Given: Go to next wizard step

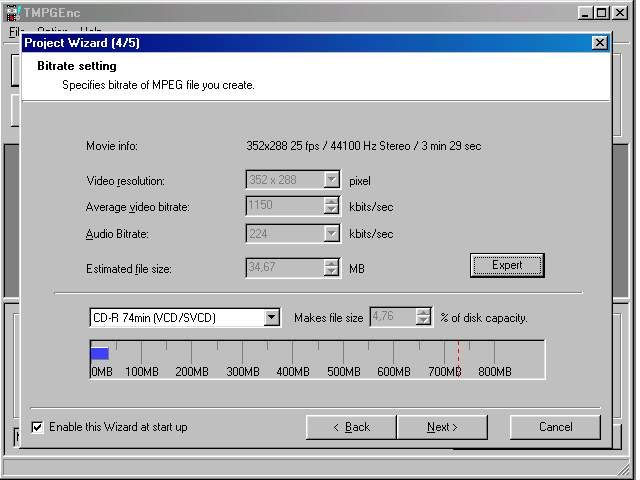Looking at the screenshot, I should tap(442, 427).
